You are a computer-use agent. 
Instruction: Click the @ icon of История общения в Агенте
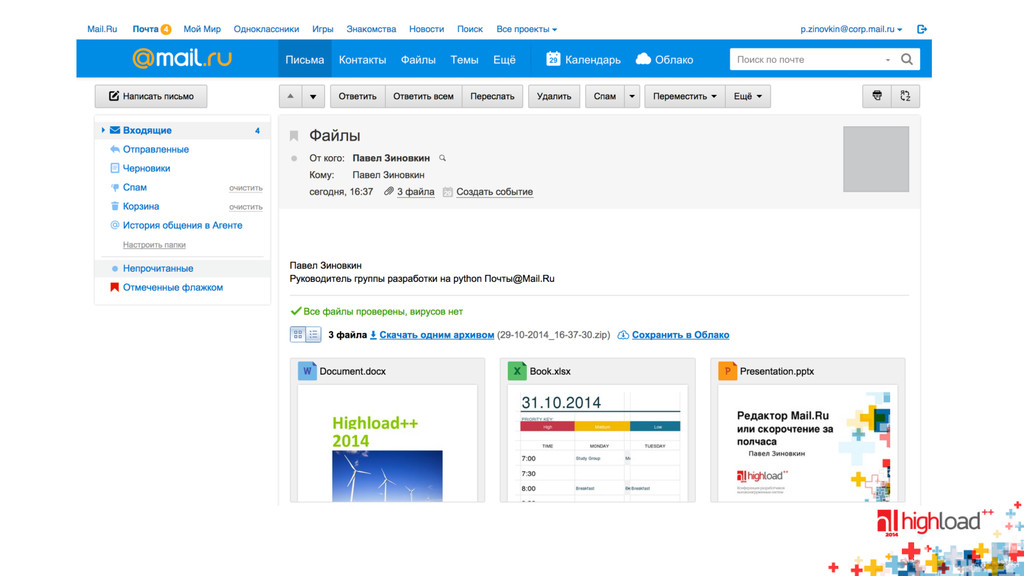(x=115, y=225)
